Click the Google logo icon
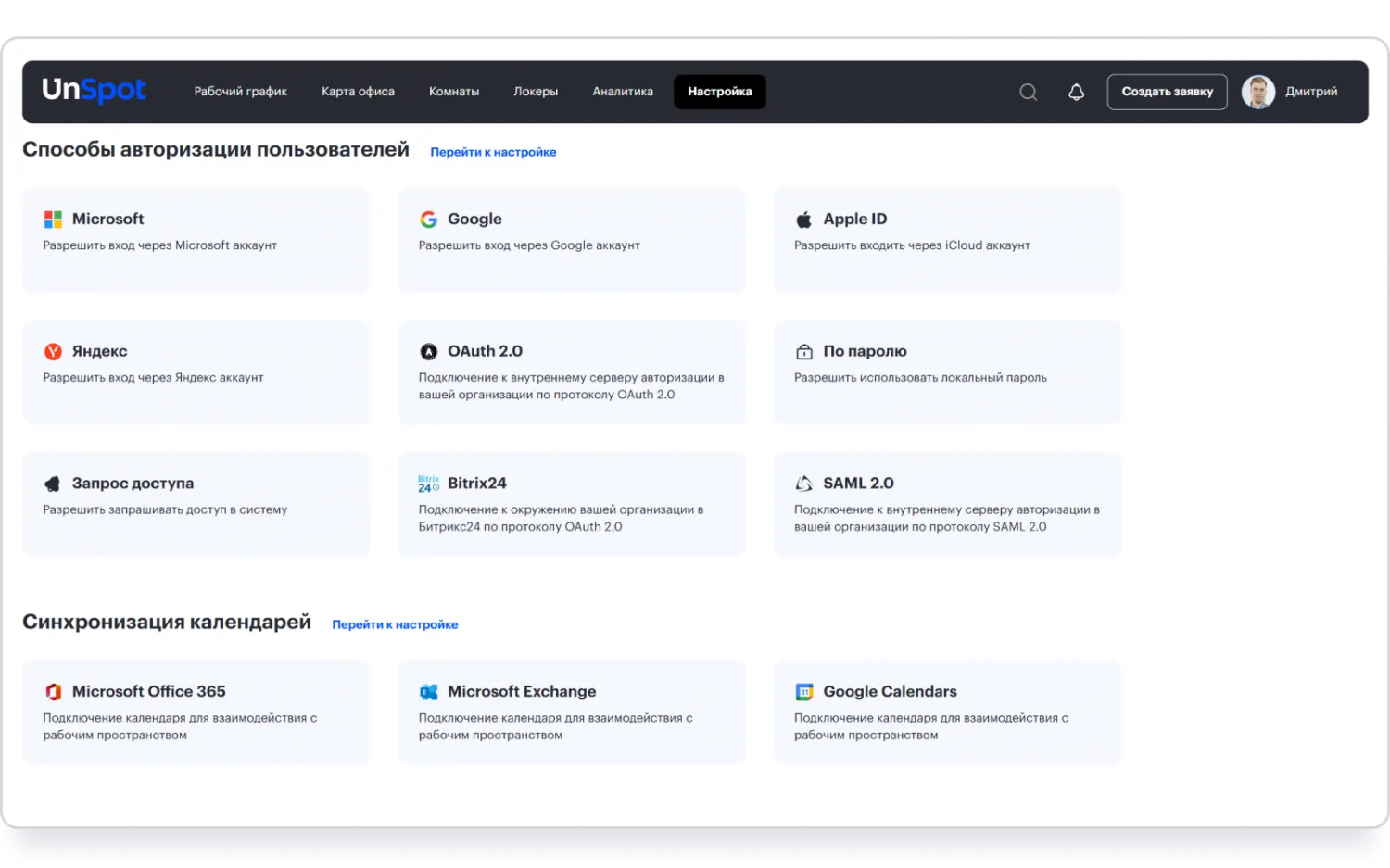 point(428,220)
